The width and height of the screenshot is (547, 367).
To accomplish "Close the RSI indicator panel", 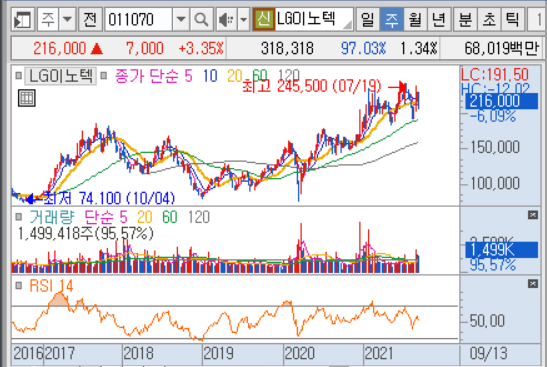I will coord(533,284).
